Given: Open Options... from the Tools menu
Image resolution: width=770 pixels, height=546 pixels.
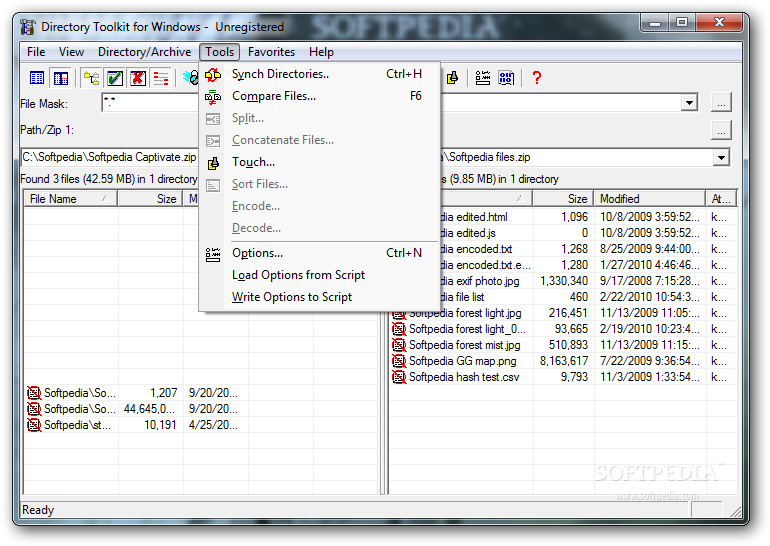Looking at the screenshot, I should coord(319,253).
